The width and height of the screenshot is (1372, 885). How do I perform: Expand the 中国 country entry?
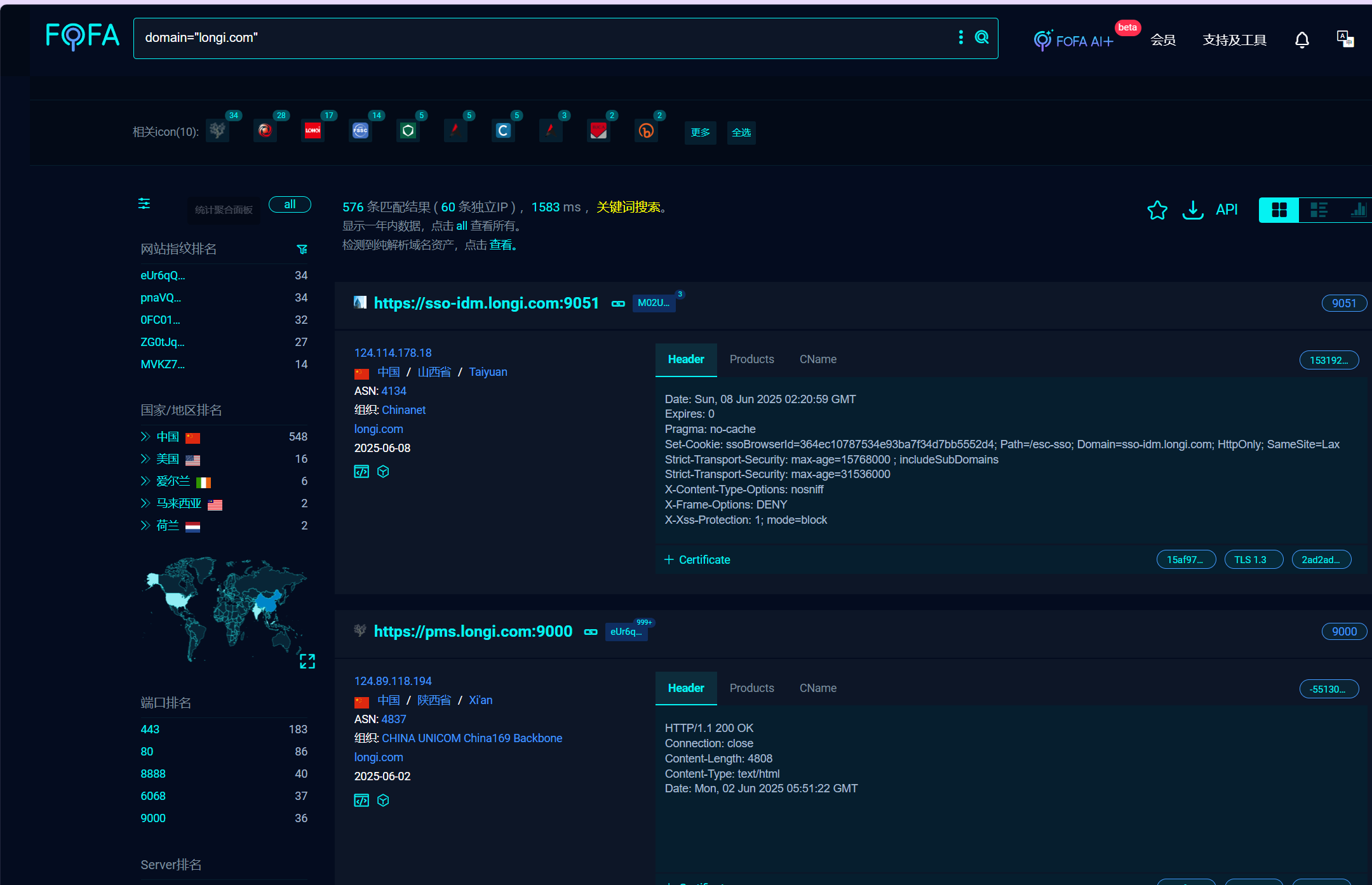point(145,437)
